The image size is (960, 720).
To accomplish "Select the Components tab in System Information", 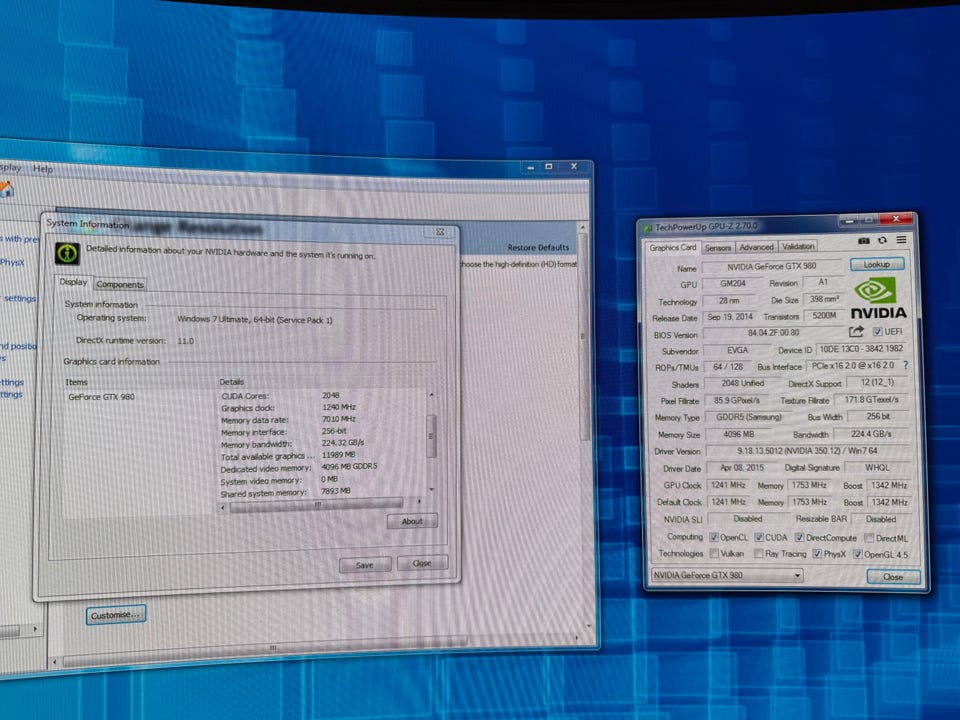I will click(120, 284).
